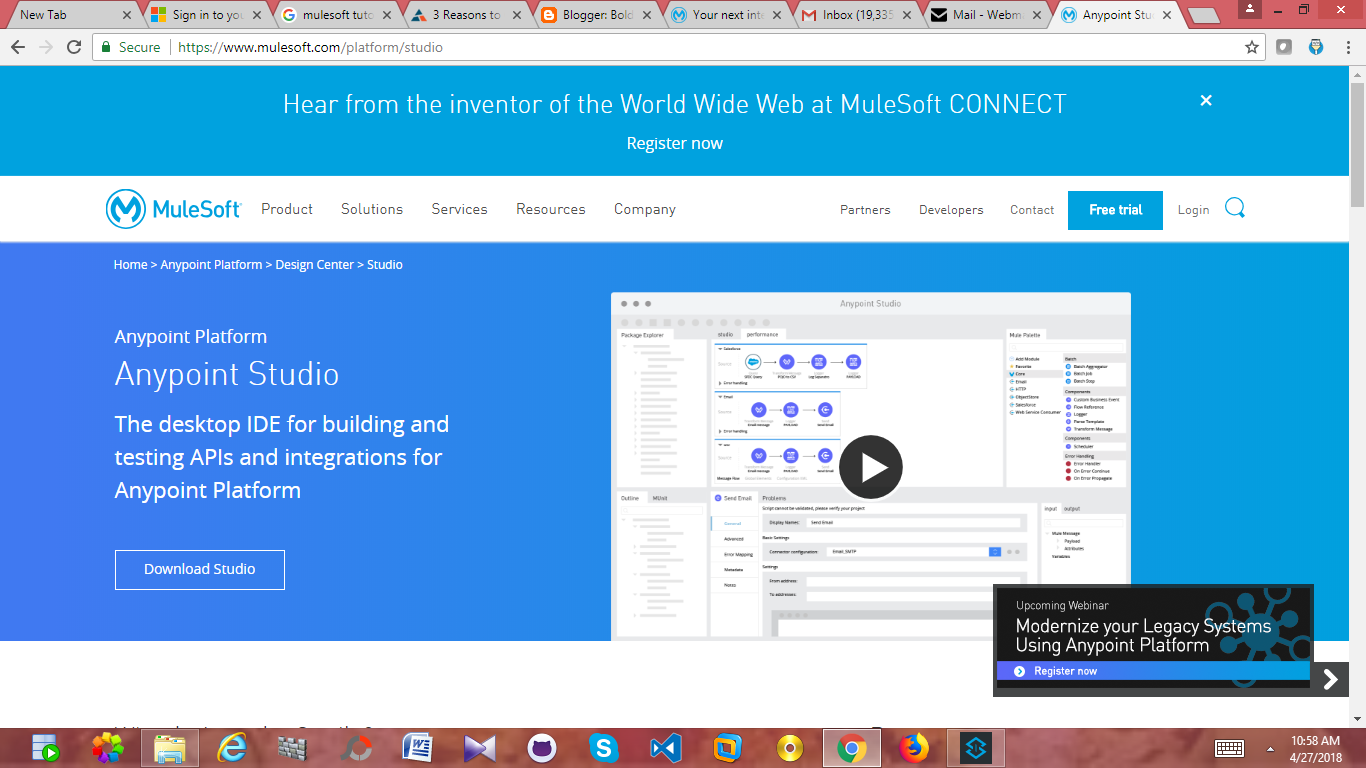Open the site search magnifier icon

point(1235,208)
